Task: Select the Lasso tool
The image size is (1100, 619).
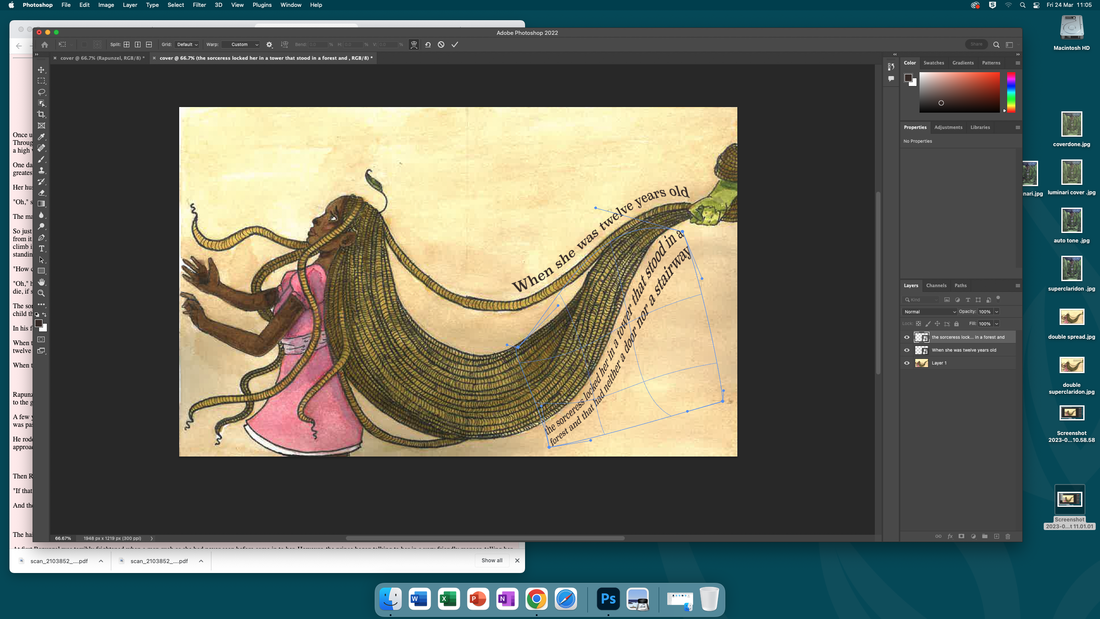Action: tap(41, 92)
